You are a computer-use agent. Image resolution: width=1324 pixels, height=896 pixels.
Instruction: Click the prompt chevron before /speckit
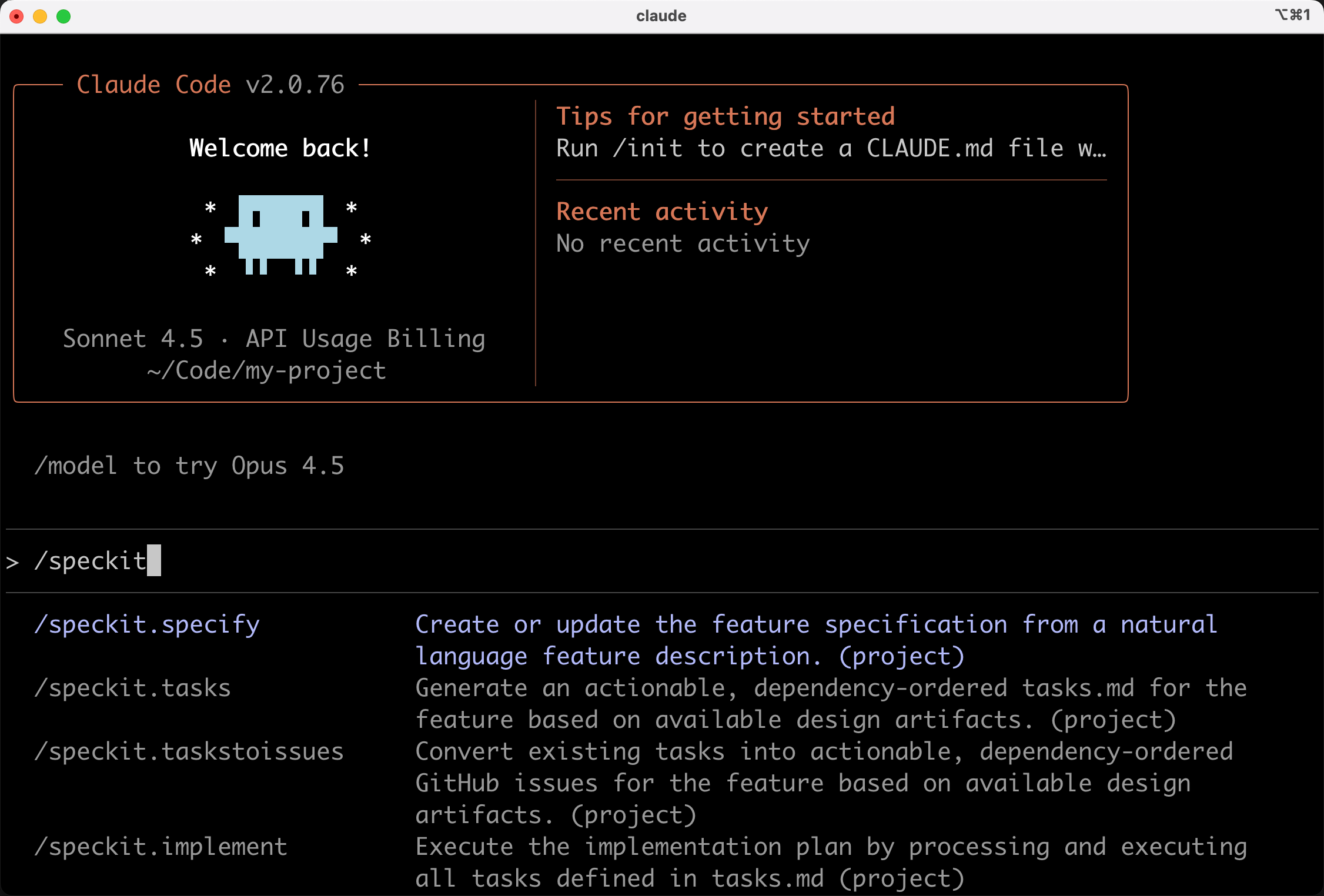[12, 563]
